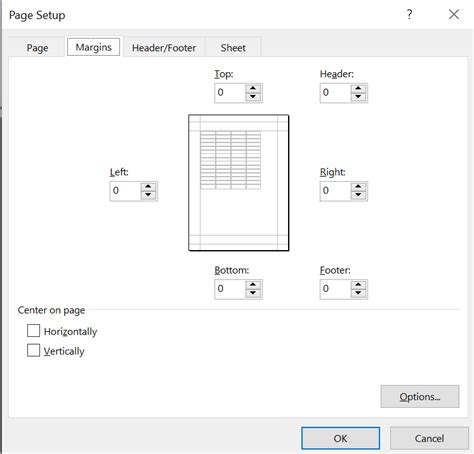Decrease the Bottom margin value
Screen dimensions: 474x454
coord(253,293)
